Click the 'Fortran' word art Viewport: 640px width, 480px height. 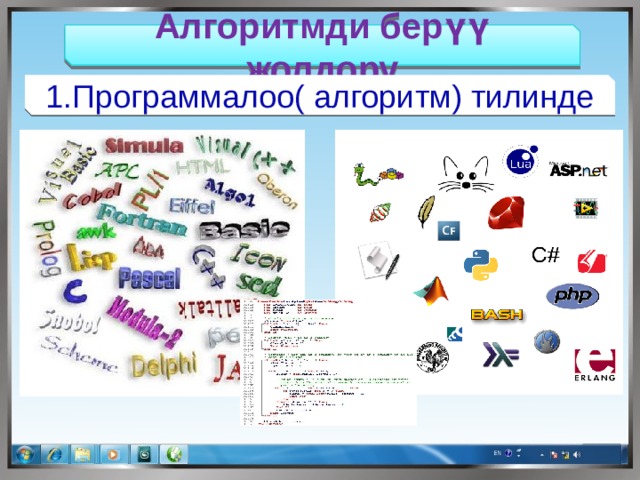click(142, 220)
